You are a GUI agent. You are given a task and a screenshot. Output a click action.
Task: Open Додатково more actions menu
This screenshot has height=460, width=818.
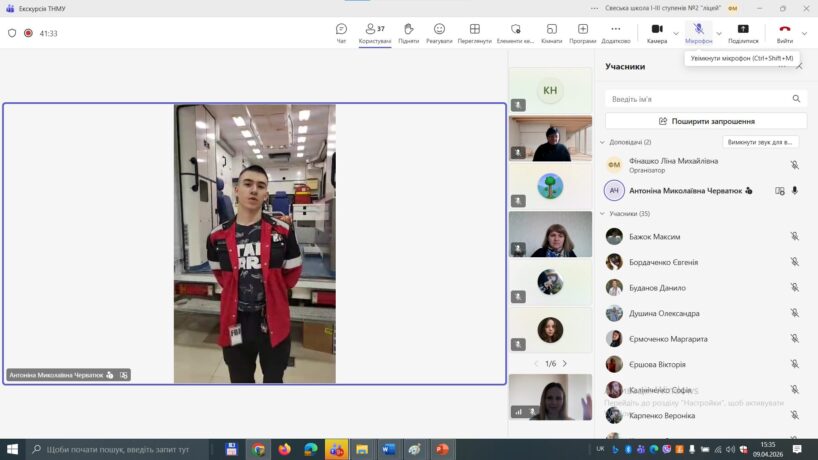(x=615, y=32)
